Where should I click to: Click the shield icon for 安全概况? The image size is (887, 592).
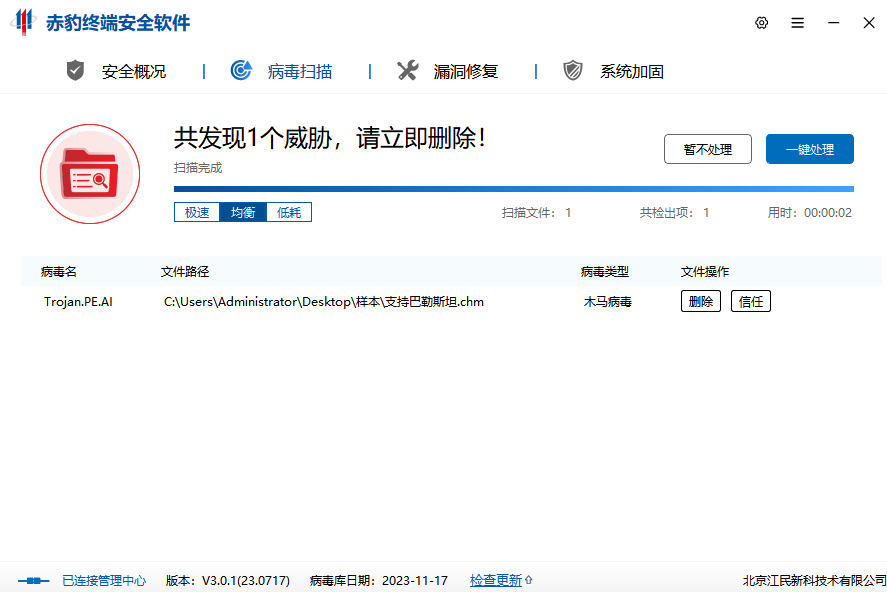[75, 70]
